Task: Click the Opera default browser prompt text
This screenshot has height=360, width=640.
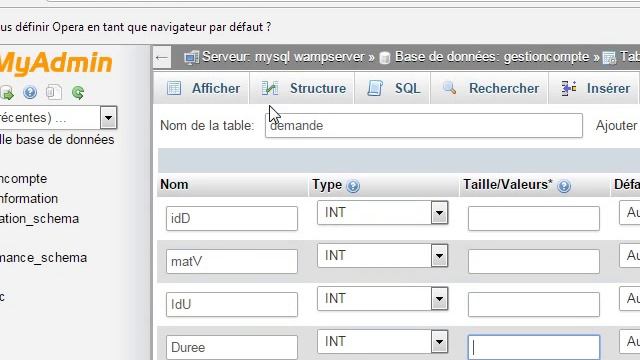Action: [135, 27]
